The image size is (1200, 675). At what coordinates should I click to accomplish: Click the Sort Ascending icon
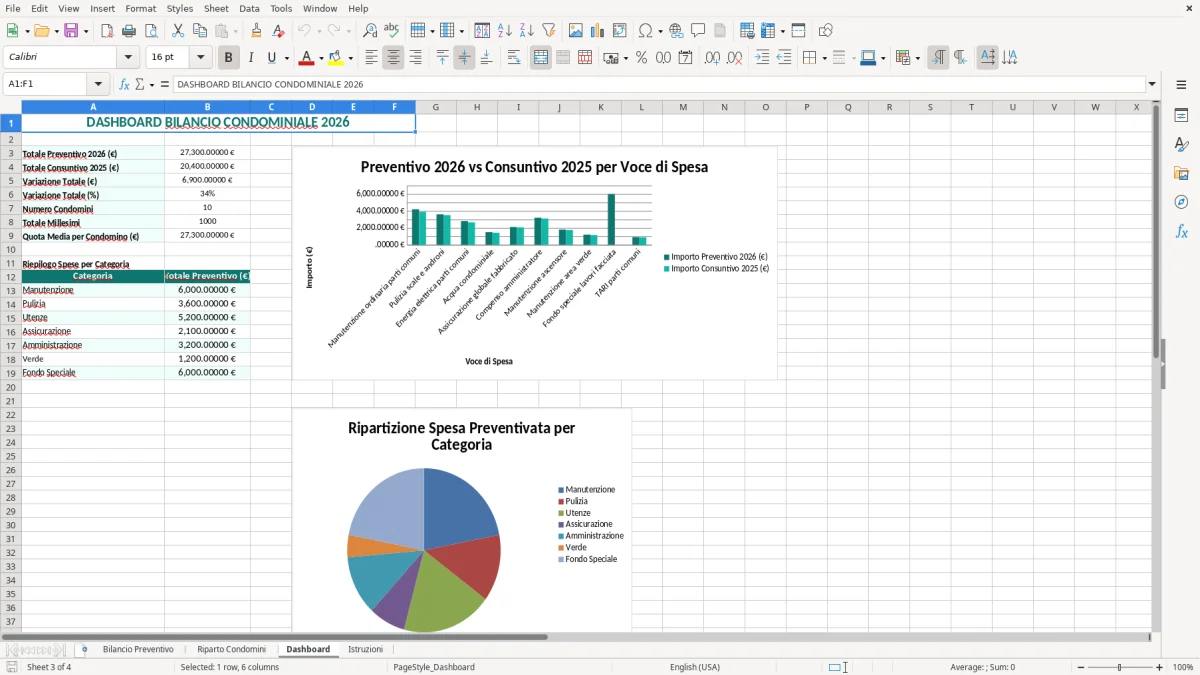(505, 31)
